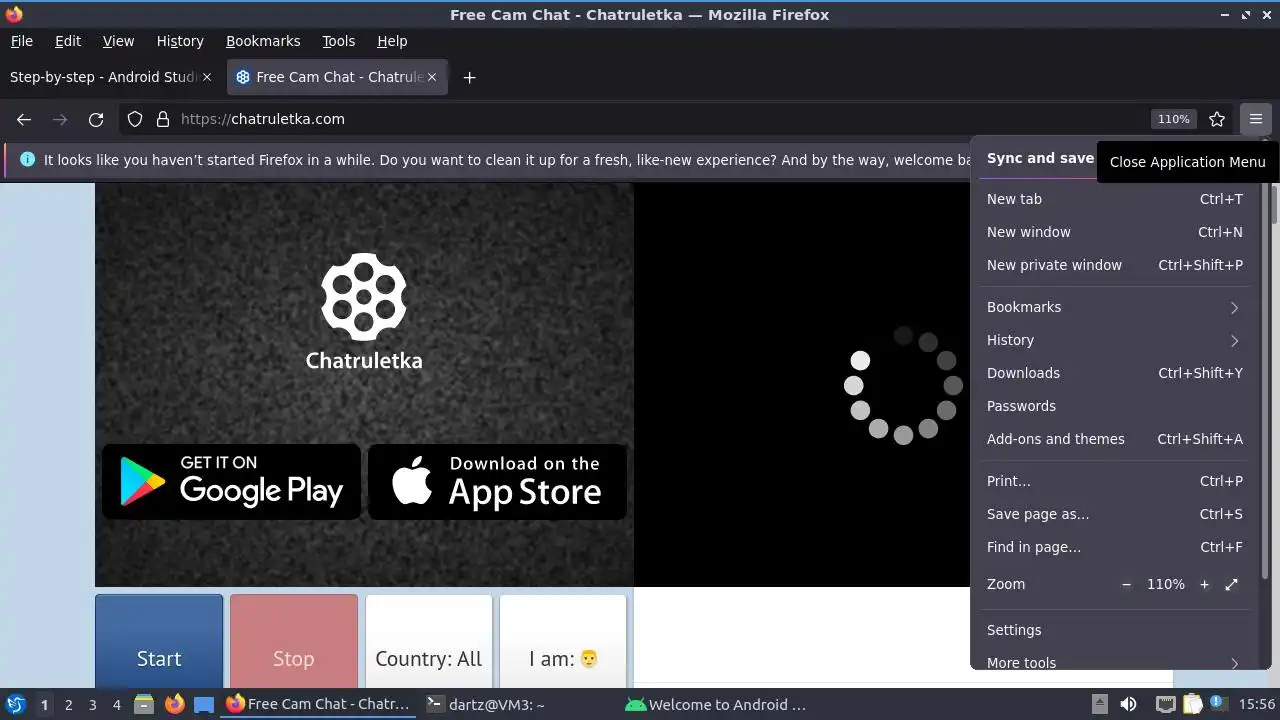The width and height of the screenshot is (1280, 720).
Task: Select Save page as...
Action: (1114, 514)
